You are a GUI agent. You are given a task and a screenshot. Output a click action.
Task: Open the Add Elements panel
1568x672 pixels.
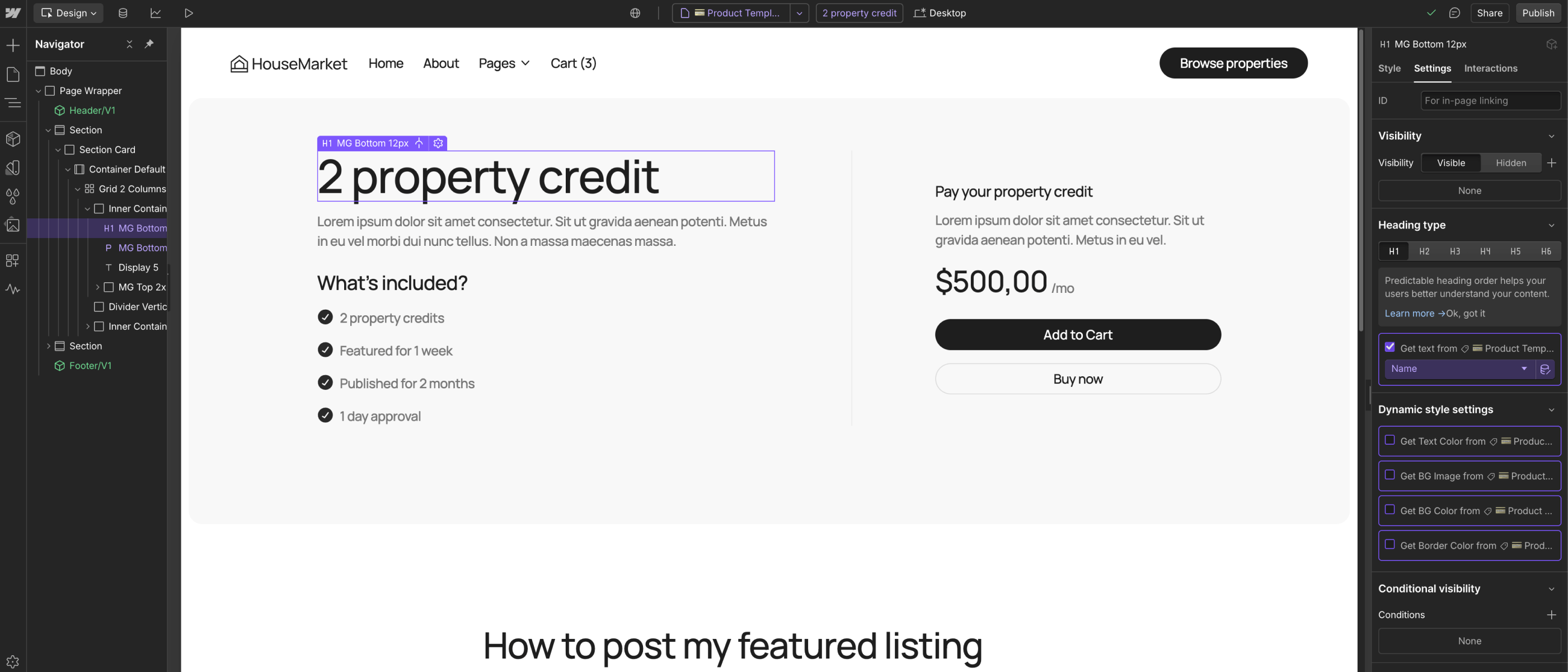[13, 44]
